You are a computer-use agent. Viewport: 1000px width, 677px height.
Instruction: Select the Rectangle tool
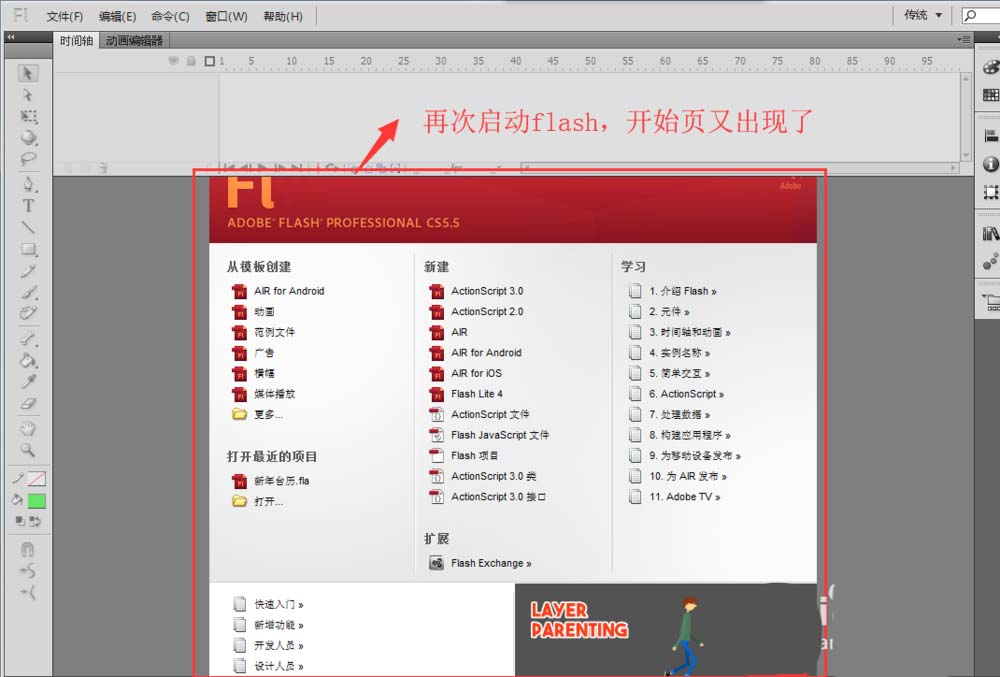pos(27,249)
